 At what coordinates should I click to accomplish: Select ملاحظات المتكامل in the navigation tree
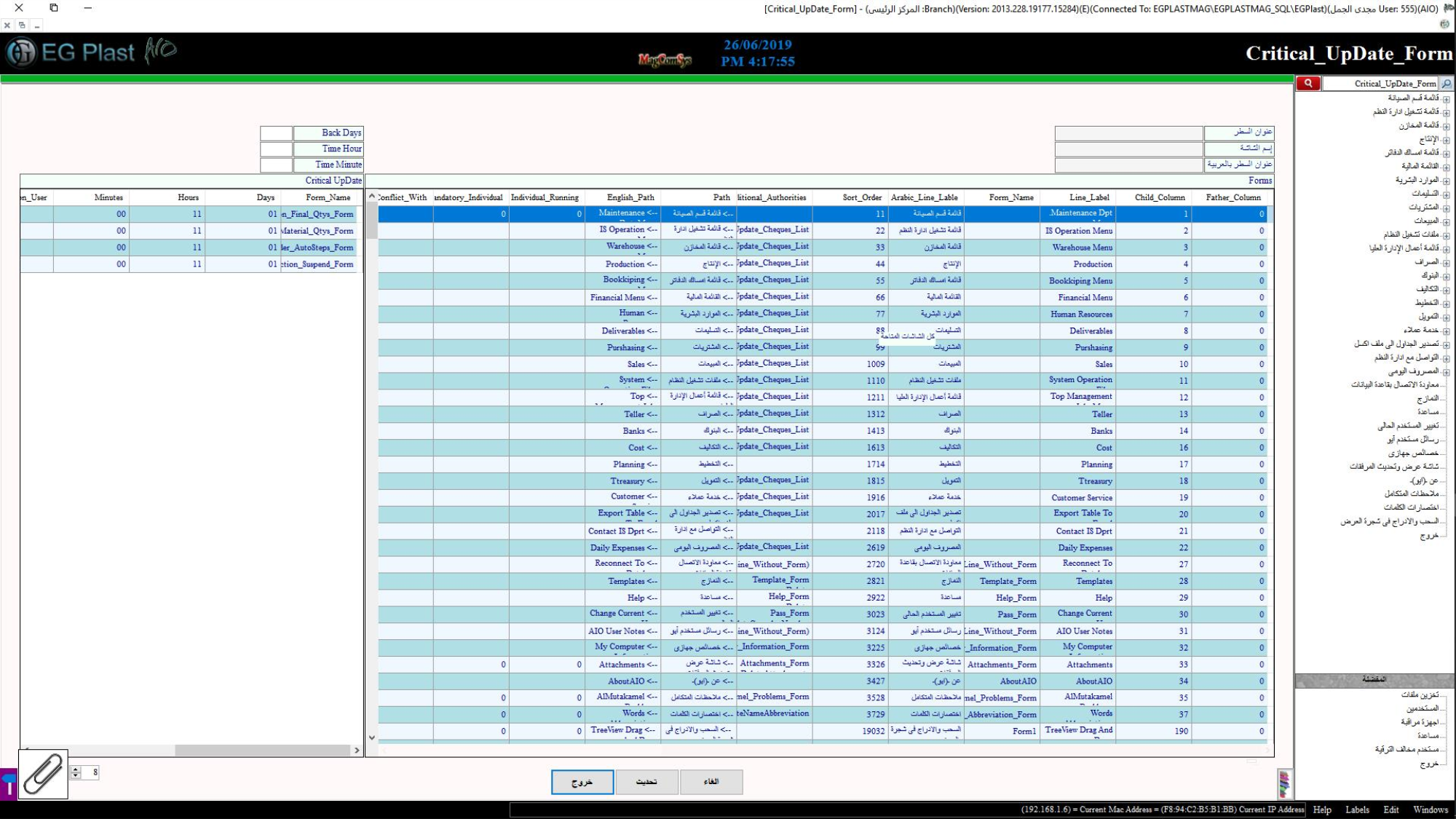coord(1412,494)
